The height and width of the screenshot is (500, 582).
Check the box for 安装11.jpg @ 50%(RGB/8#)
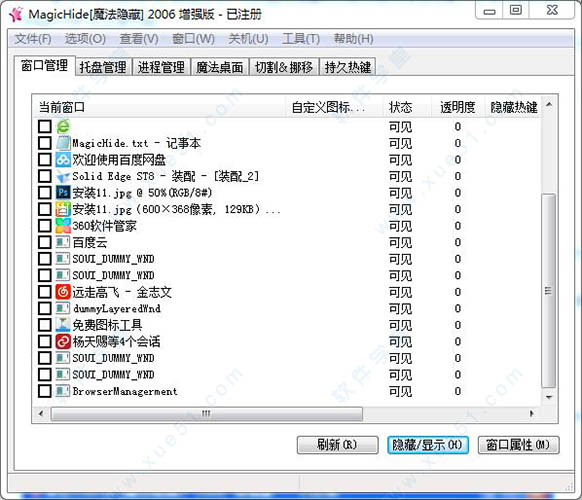(45, 193)
